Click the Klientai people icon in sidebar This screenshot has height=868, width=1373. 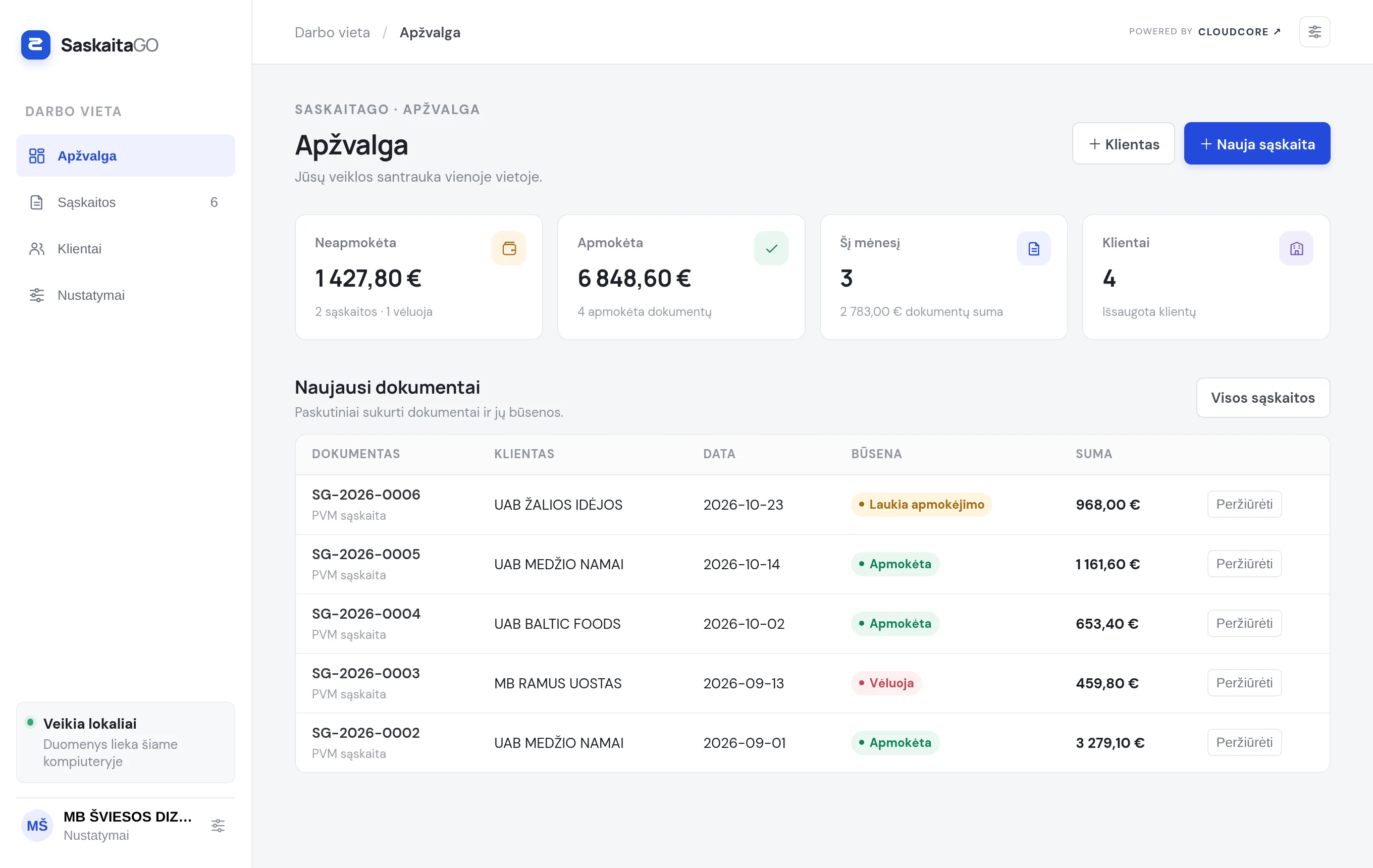pos(37,249)
